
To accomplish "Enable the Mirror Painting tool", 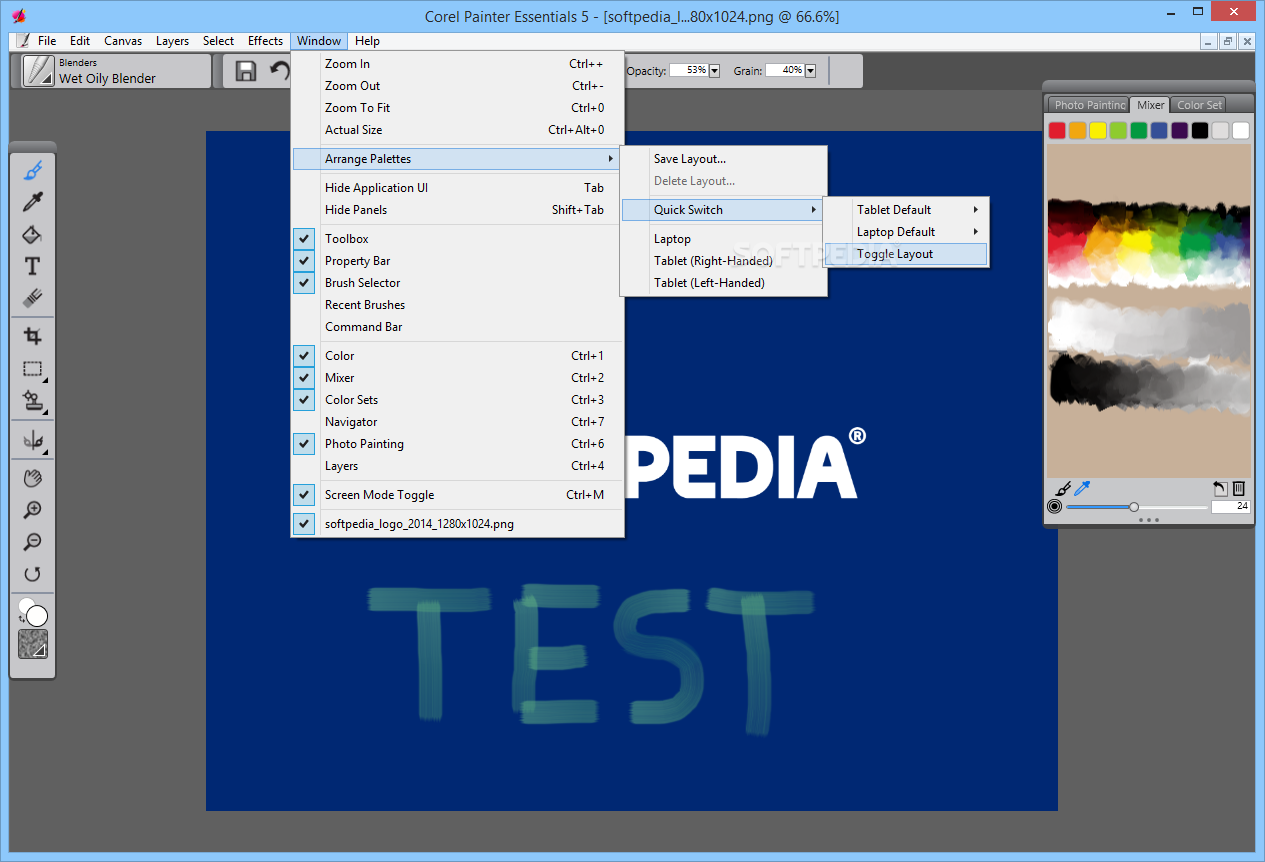I will click(x=33, y=440).
